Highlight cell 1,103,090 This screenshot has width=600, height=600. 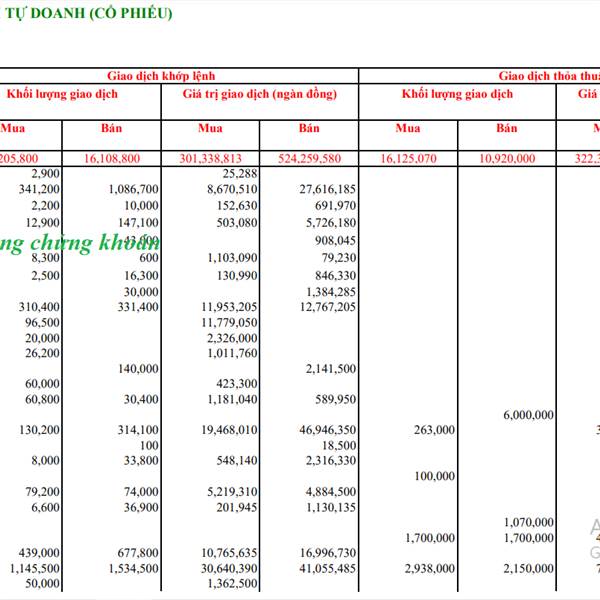tap(232, 258)
